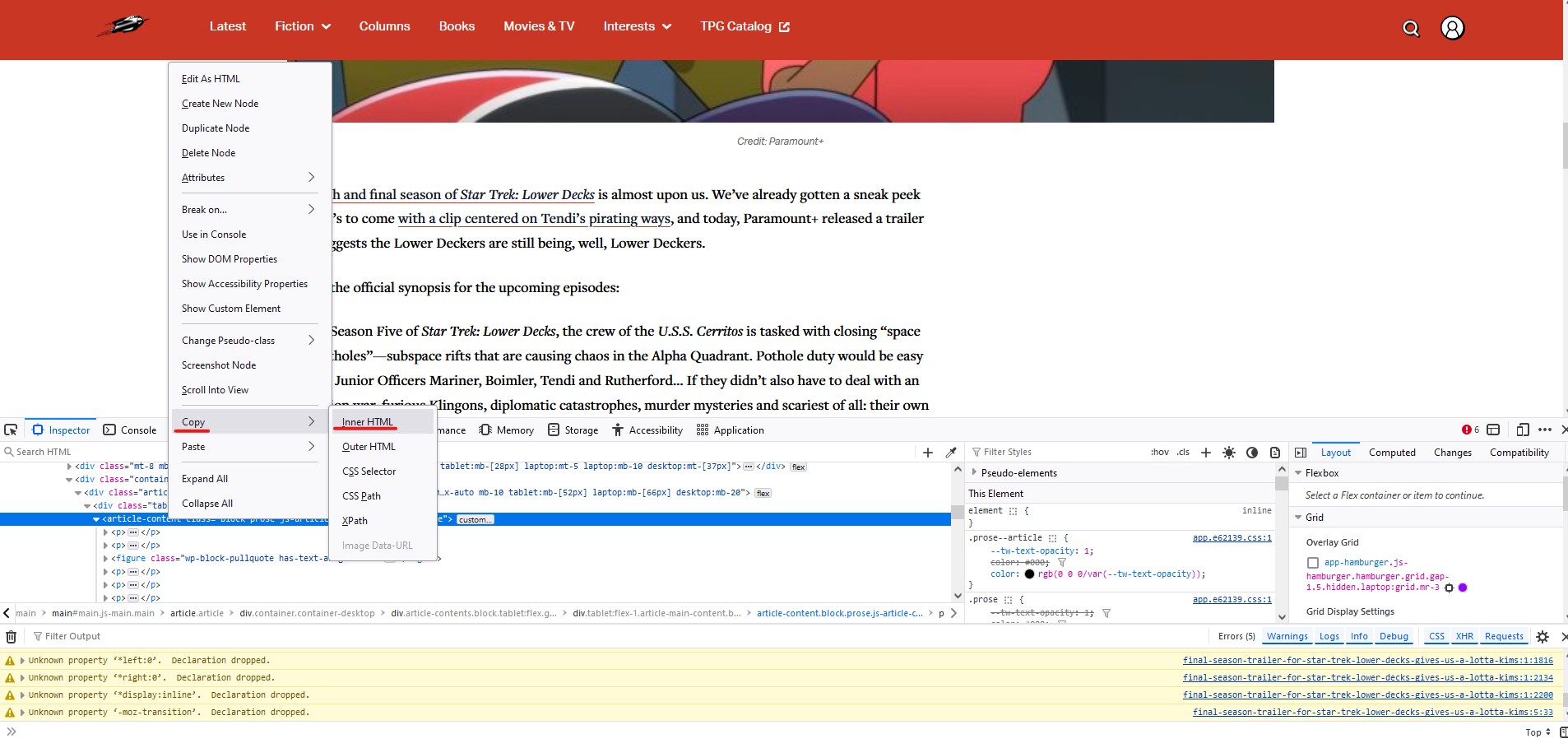Toggle print media simulation icon

1275,453
